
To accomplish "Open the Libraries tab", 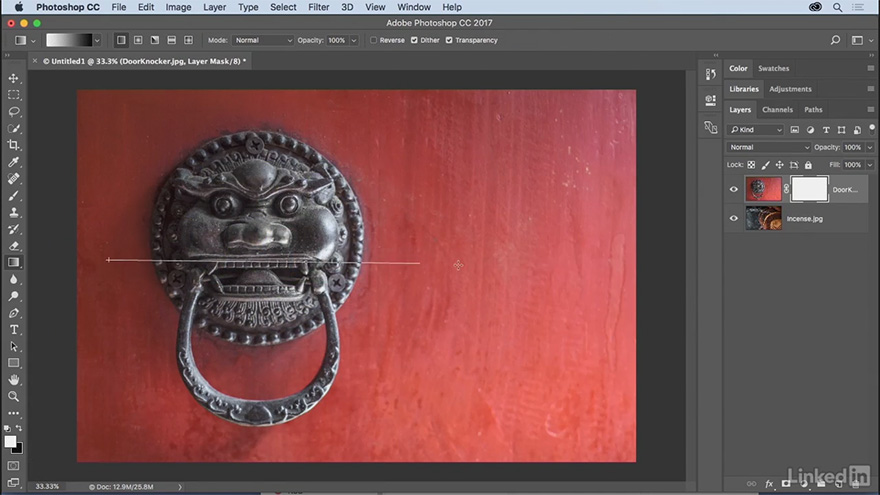I will [744, 89].
